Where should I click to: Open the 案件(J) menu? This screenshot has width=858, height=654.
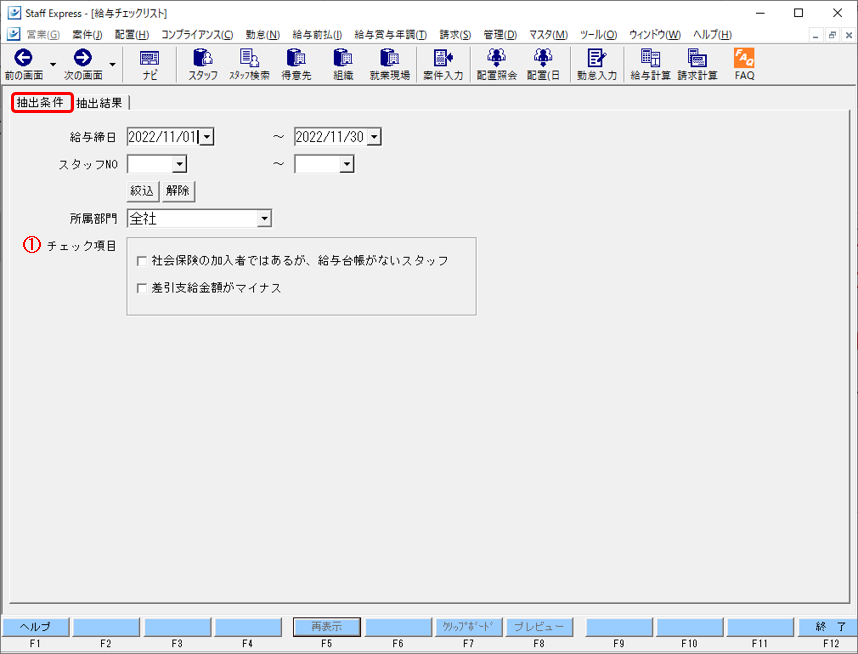coord(87,35)
